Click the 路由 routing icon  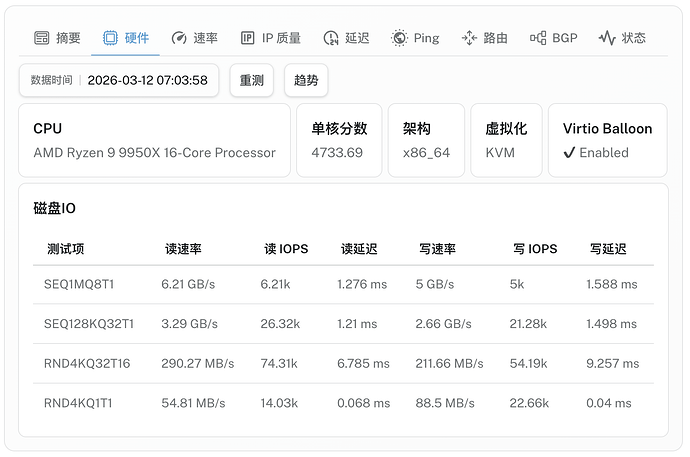[x=469, y=38]
